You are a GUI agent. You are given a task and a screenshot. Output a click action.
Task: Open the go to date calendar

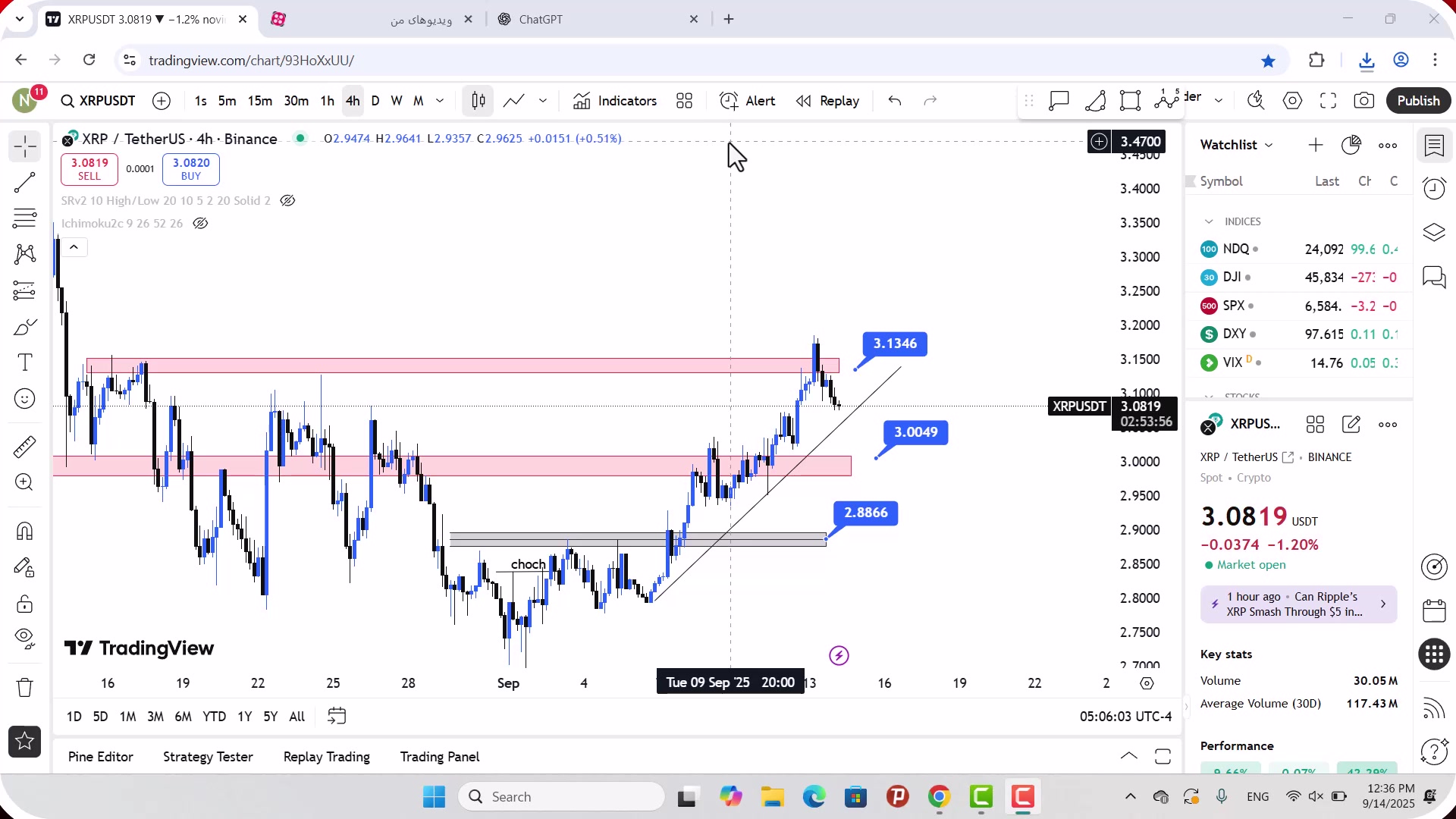[337, 717]
